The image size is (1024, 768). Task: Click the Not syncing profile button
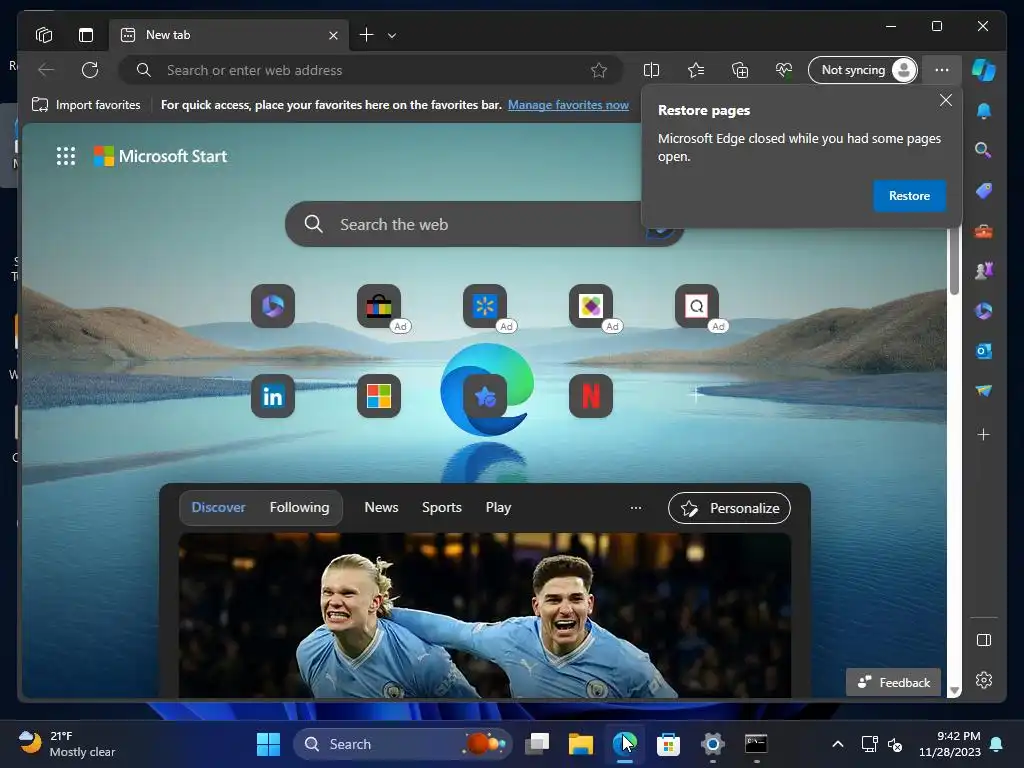863,70
